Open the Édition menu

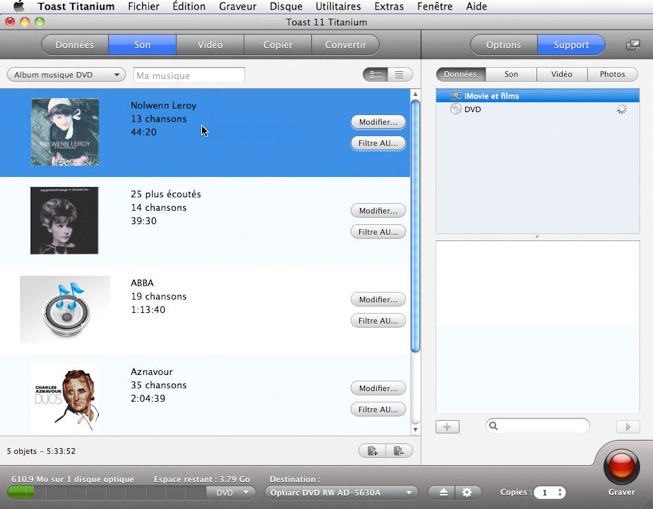point(189,6)
